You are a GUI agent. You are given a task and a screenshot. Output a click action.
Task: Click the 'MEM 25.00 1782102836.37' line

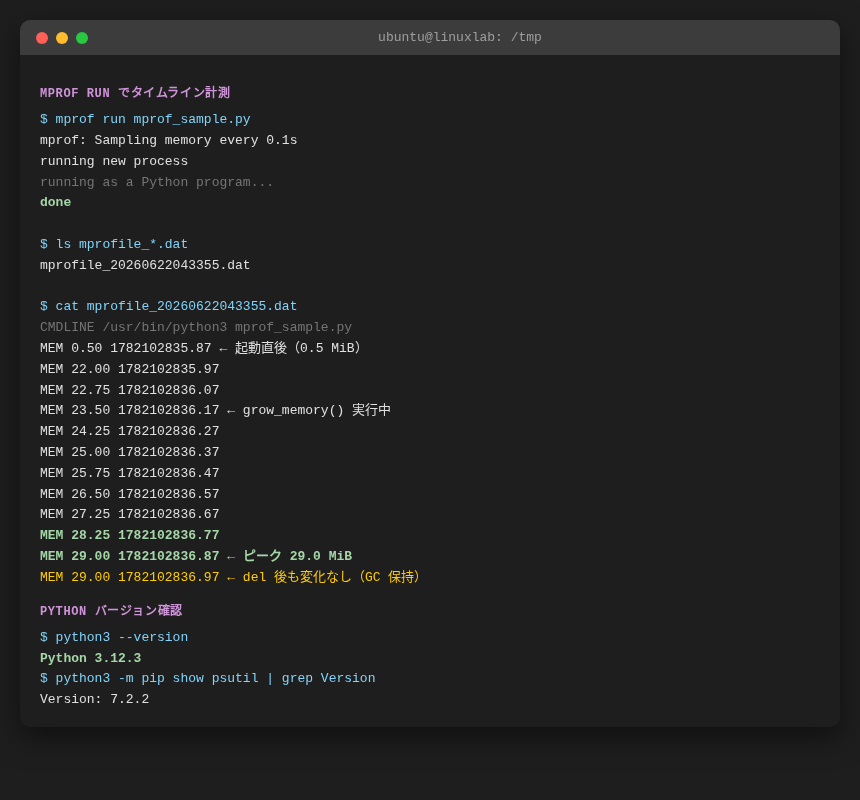(129, 452)
